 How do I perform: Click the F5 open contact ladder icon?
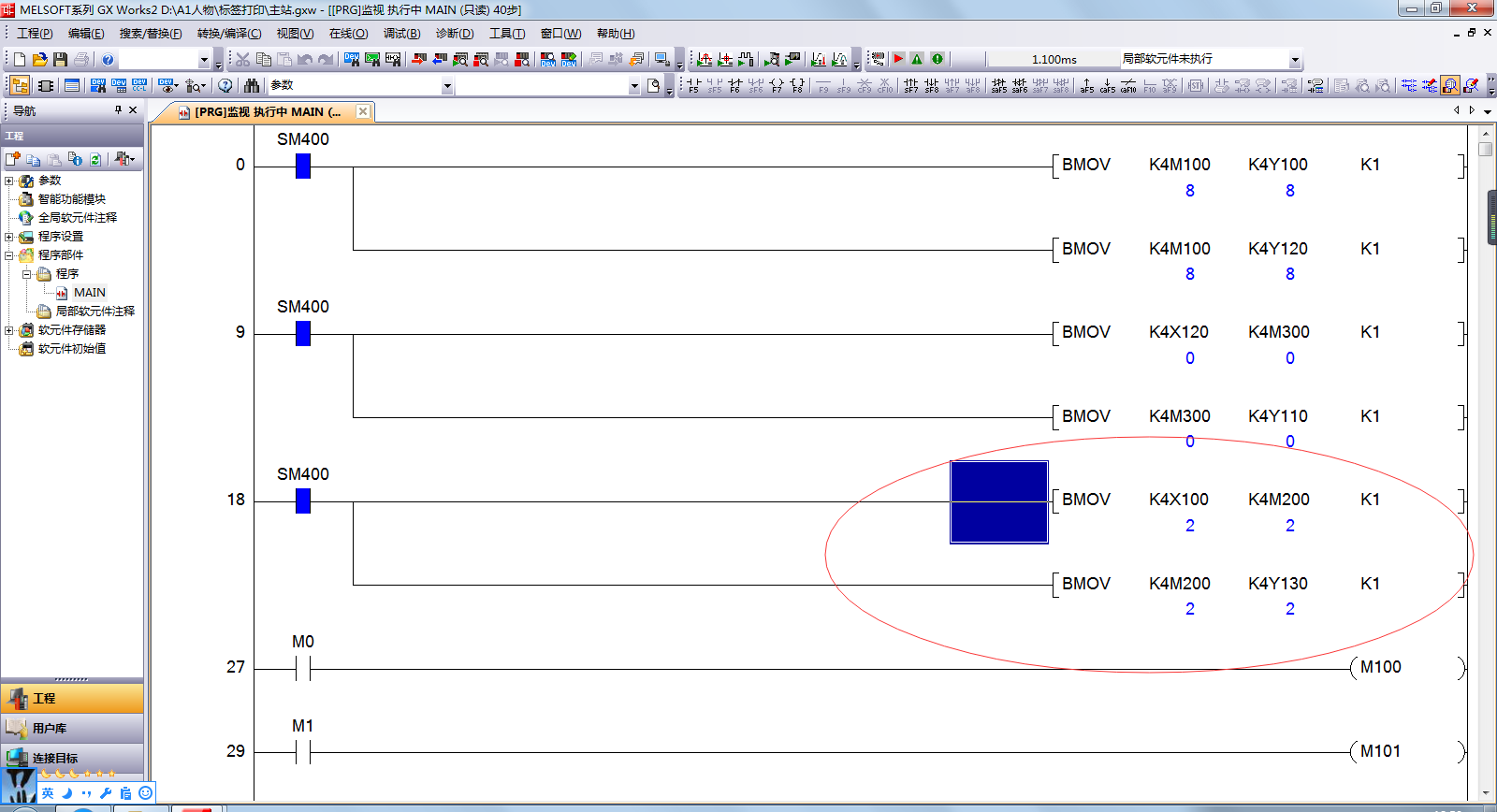[x=693, y=86]
